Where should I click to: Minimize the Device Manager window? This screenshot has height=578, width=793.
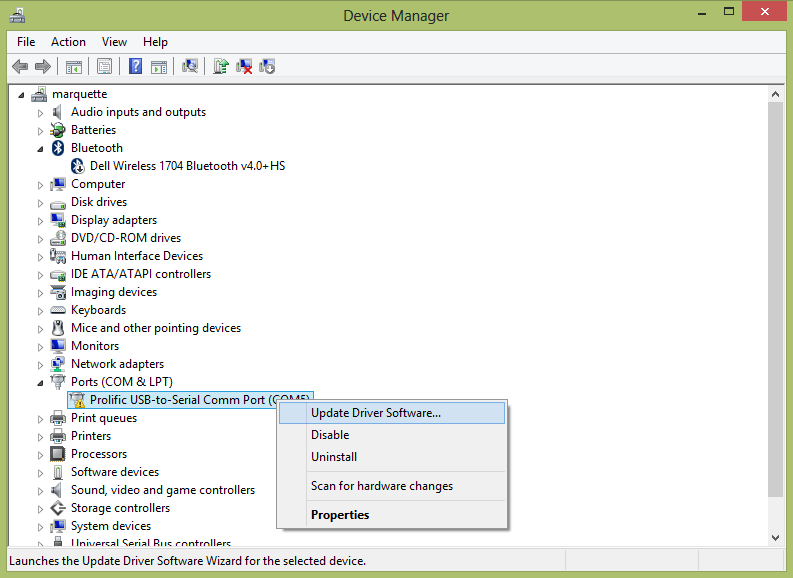point(702,13)
